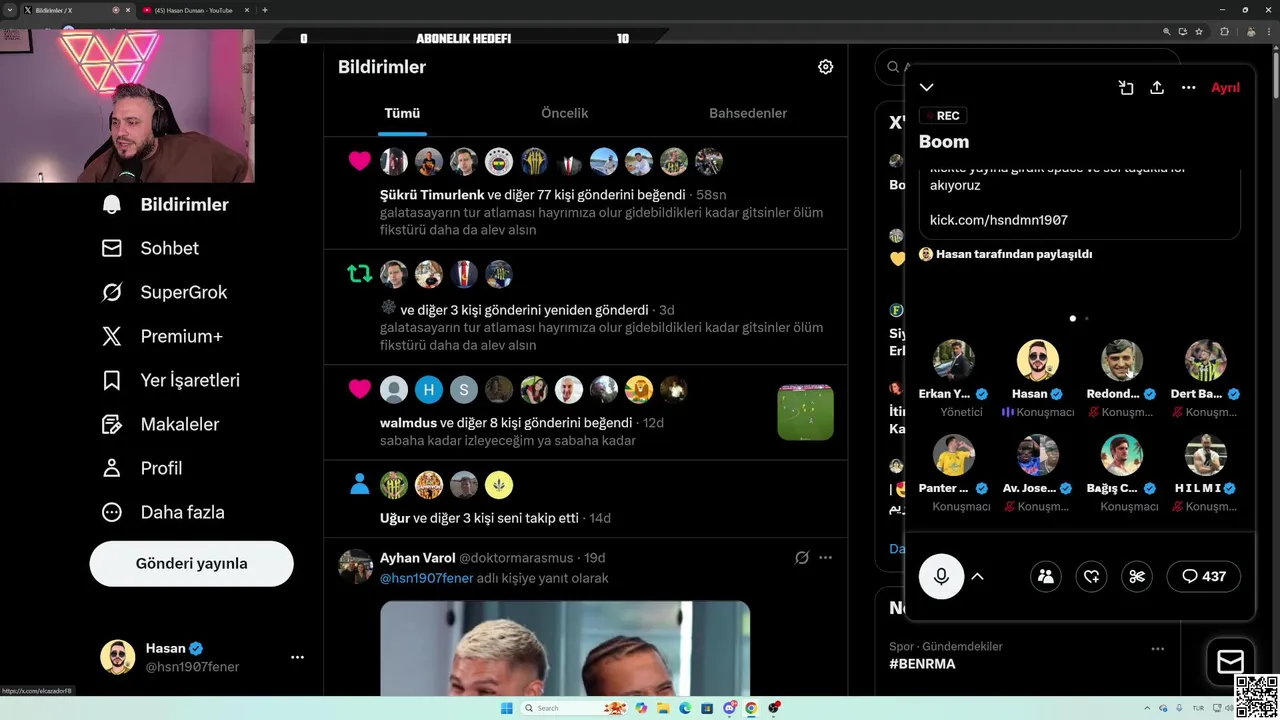Open File Explorer from taskbar
Image resolution: width=1280 pixels, height=720 pixels.
point(663,708)
